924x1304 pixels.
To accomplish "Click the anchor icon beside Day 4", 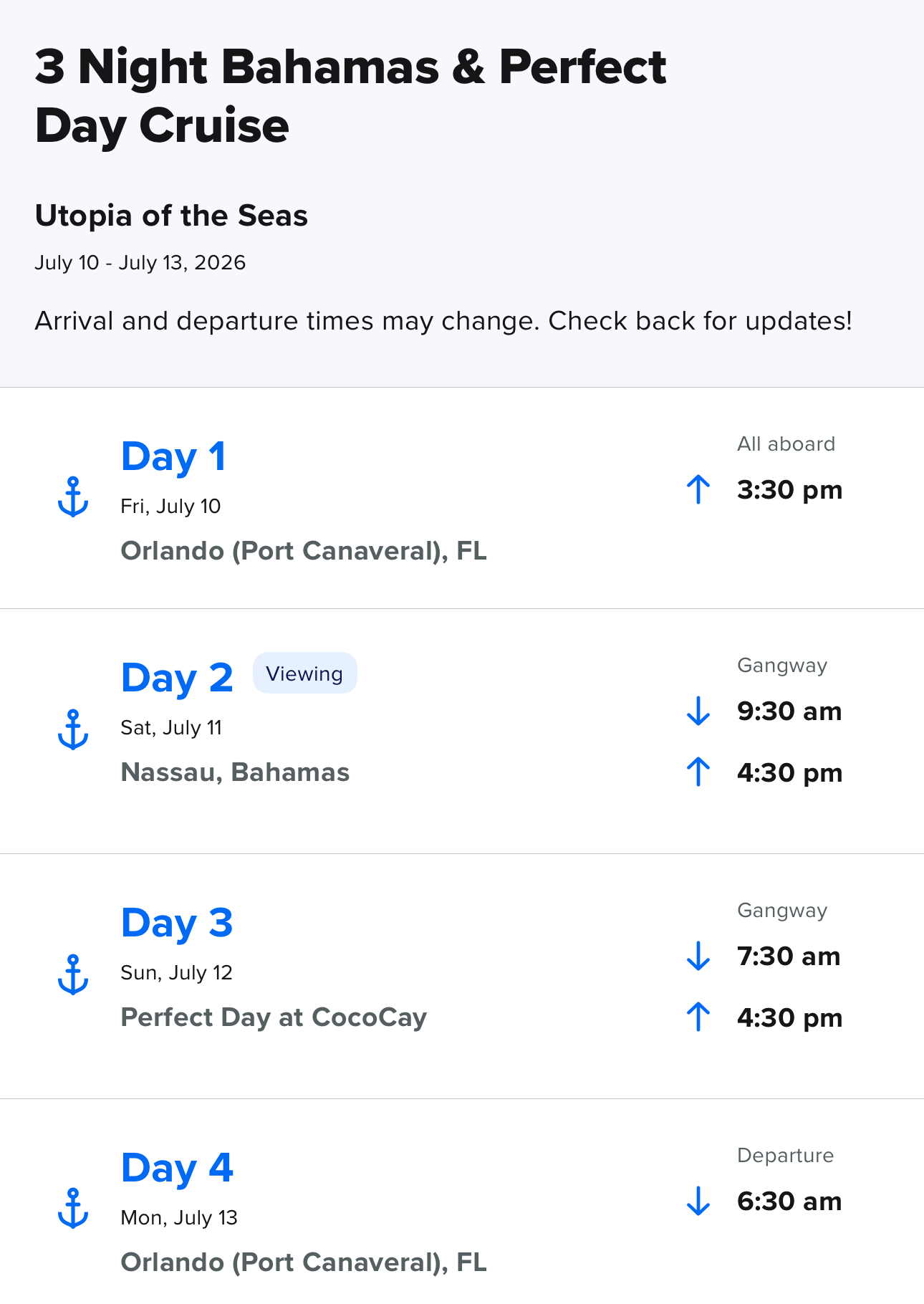I will tap(73, 1208).
